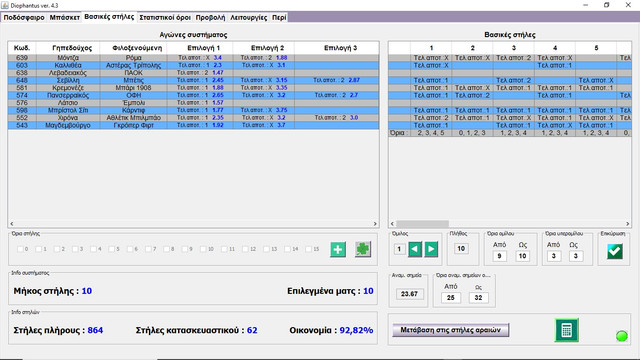Click the Οικονομία value 92,82%
Viewport: 640px width, 360px height.
coord(356,330)
